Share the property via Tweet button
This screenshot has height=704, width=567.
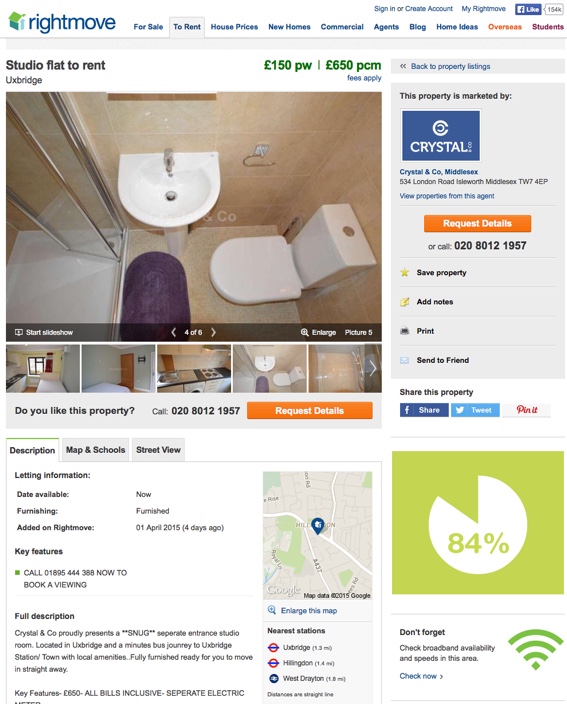(x=475, y=410)
